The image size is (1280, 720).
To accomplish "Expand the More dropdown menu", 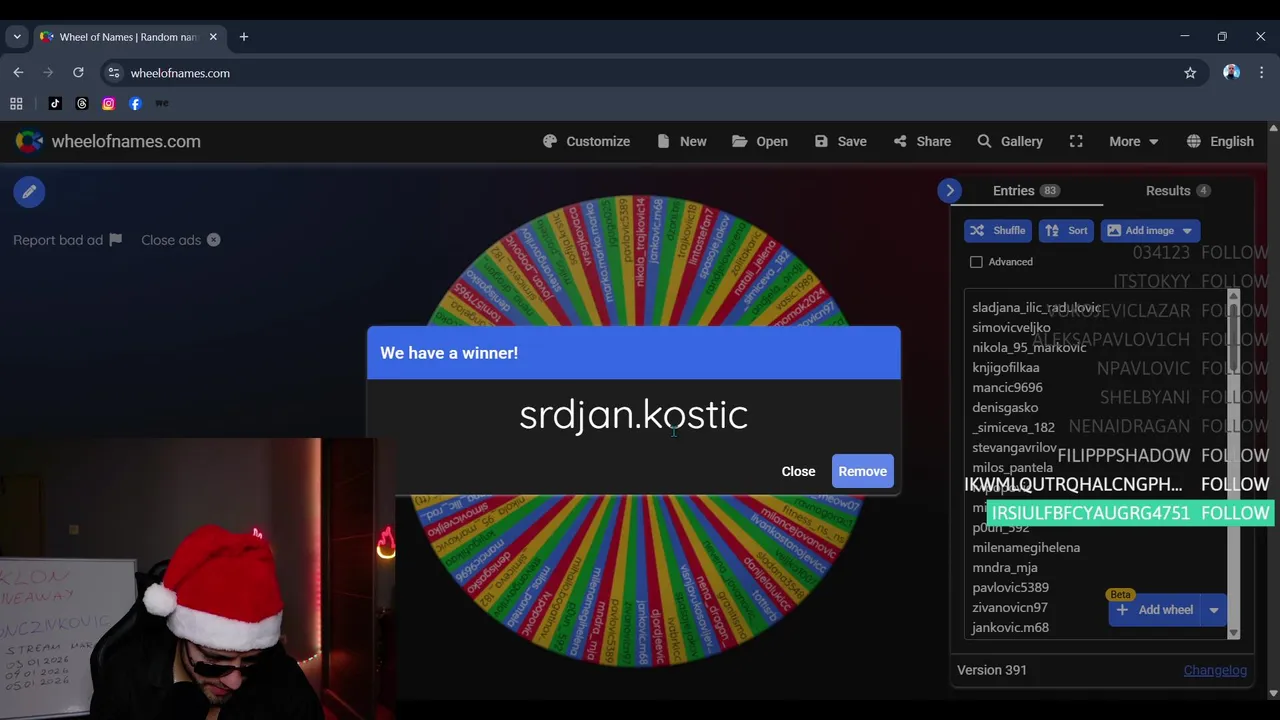I will 1133,141.
